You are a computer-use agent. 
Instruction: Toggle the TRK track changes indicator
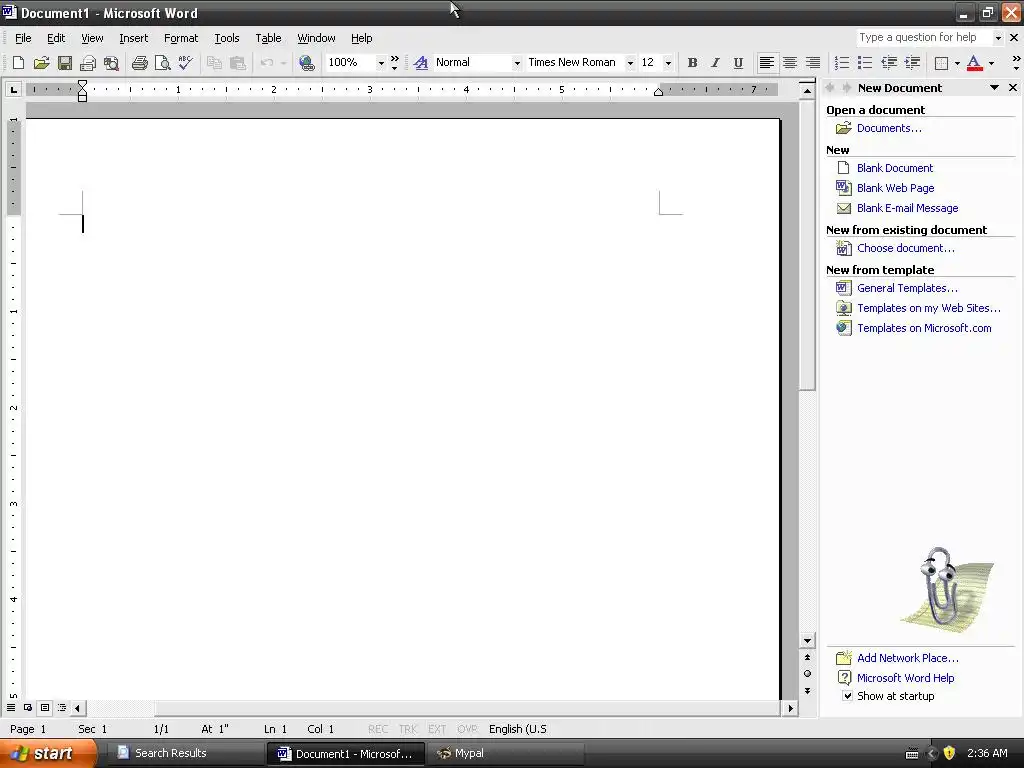tap(408, 729)
